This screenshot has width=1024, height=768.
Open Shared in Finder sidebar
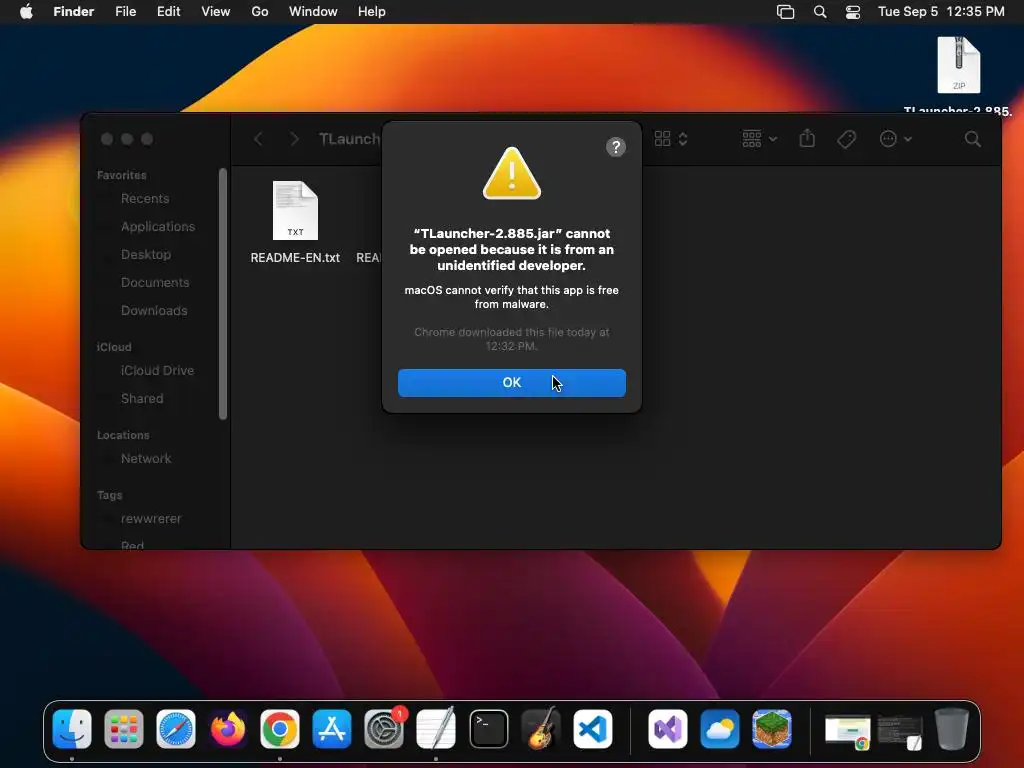(142, 398)
